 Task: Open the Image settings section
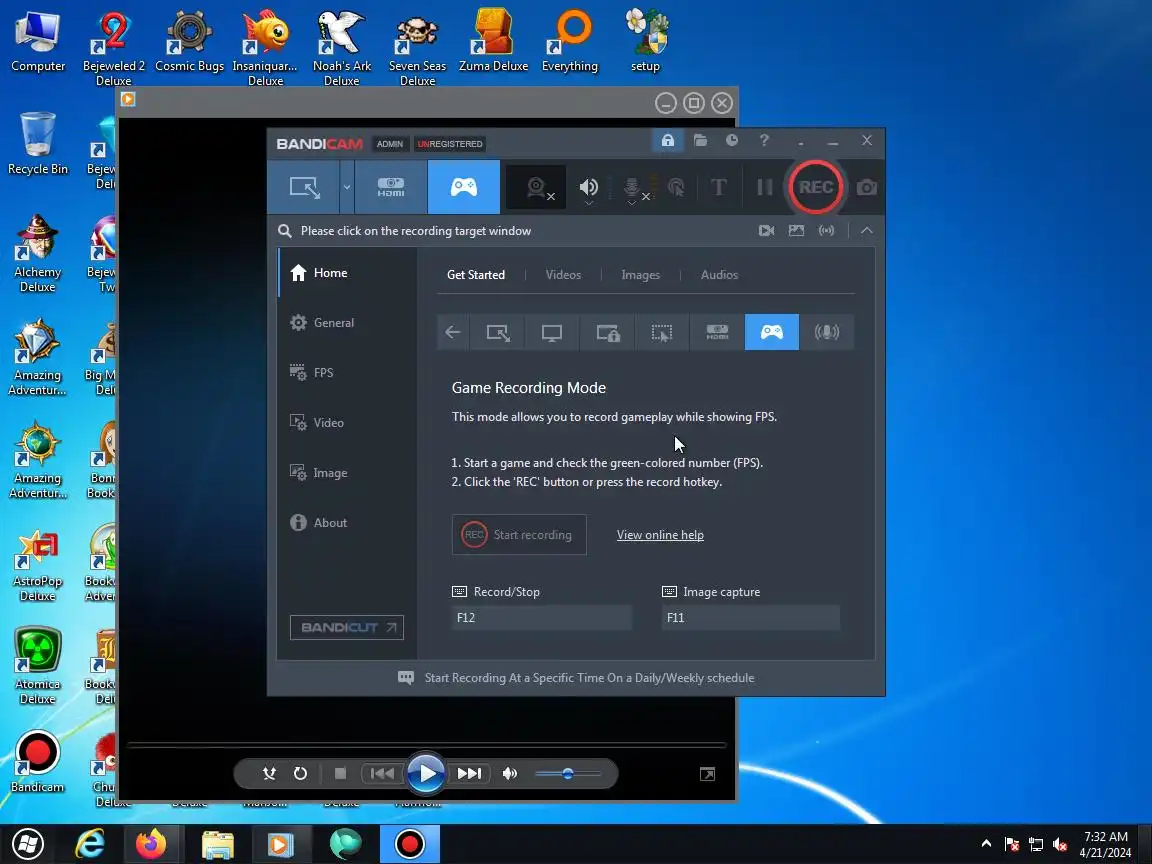click(348, 472)
